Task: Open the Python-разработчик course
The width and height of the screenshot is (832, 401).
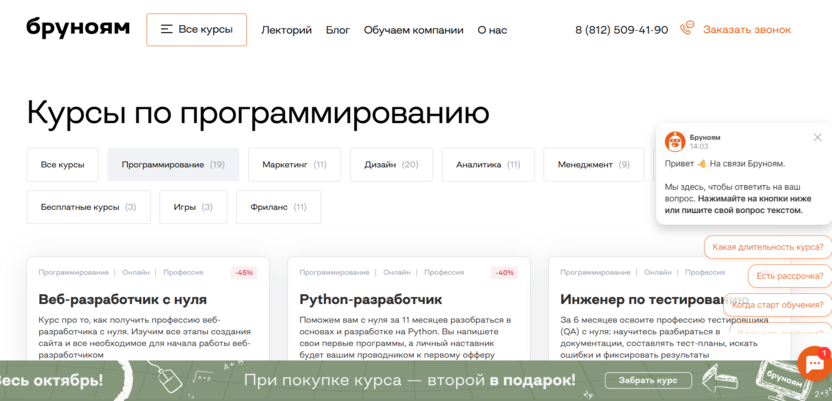Action: pos(370,300)
